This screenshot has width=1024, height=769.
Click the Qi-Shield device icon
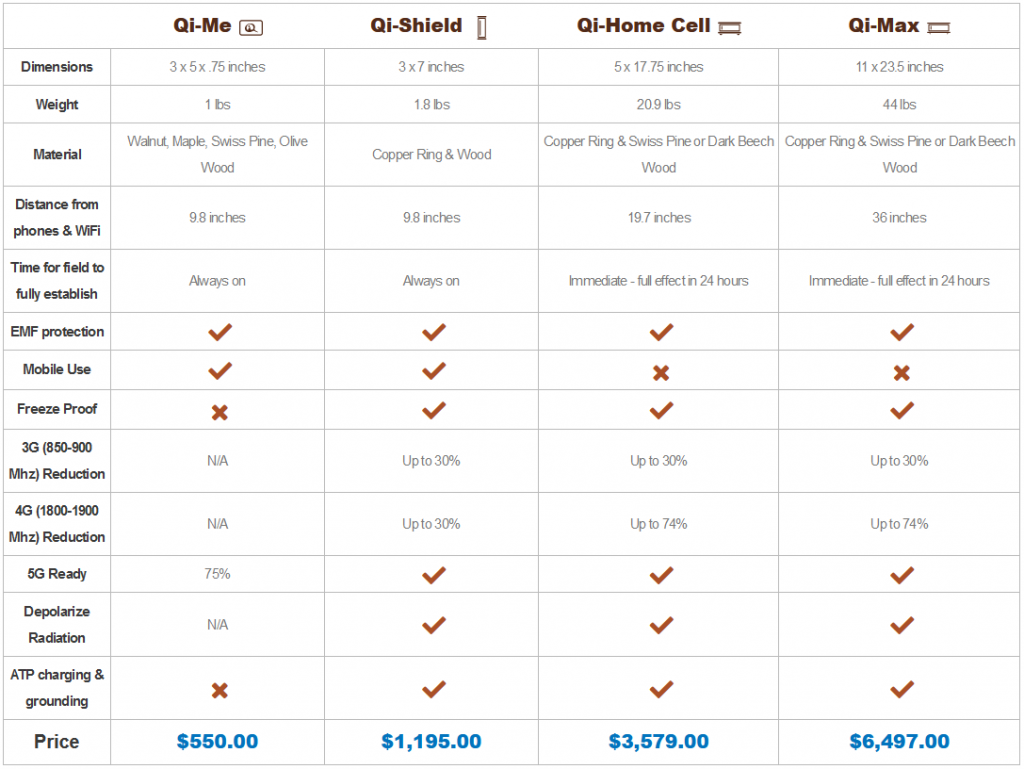coord(482,27)
